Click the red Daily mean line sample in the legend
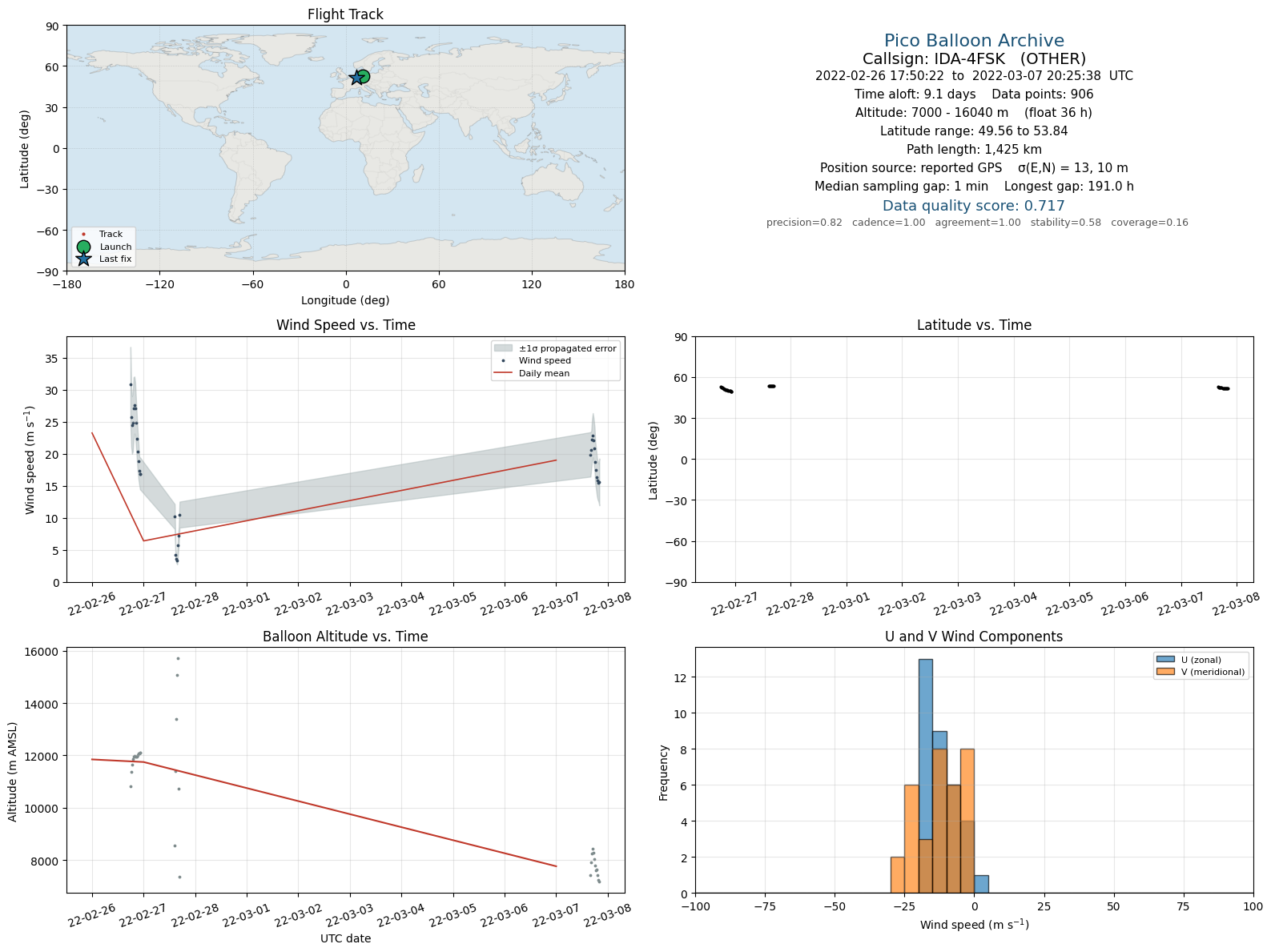This screenshot has height=952, width=1271. (x=503, y=373)
